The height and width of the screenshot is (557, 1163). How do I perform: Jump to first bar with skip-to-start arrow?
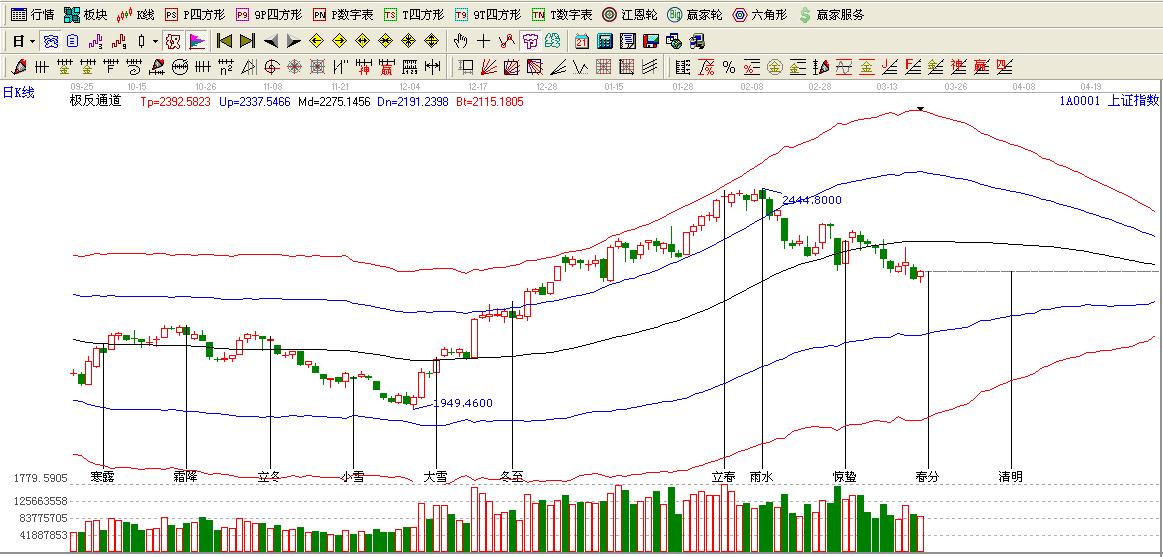click(224, 41)
